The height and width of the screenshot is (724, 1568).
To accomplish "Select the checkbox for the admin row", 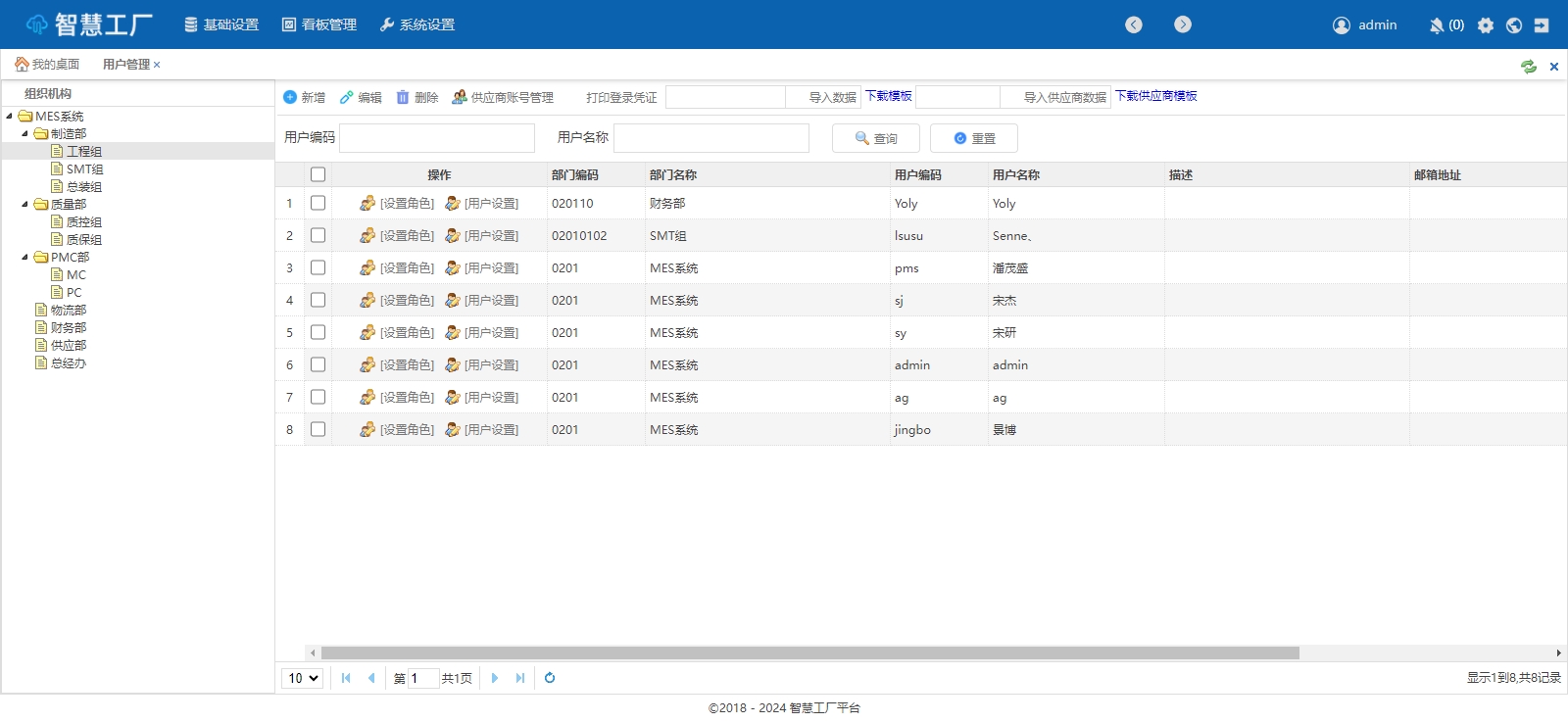I will pyautogui.click(x=318, y=364).
